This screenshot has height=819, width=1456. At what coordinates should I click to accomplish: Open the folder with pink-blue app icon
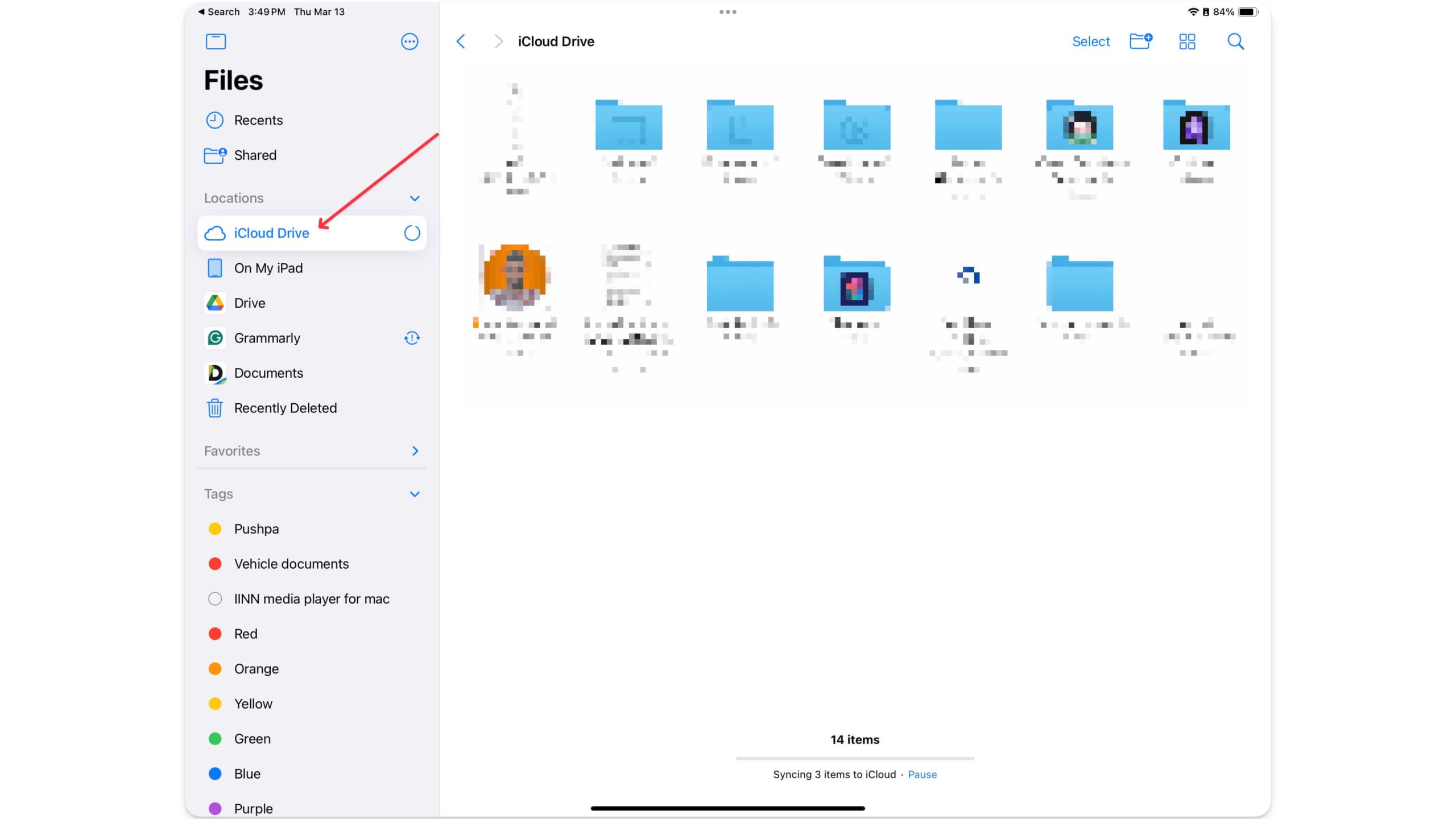(x=857, y=283)
